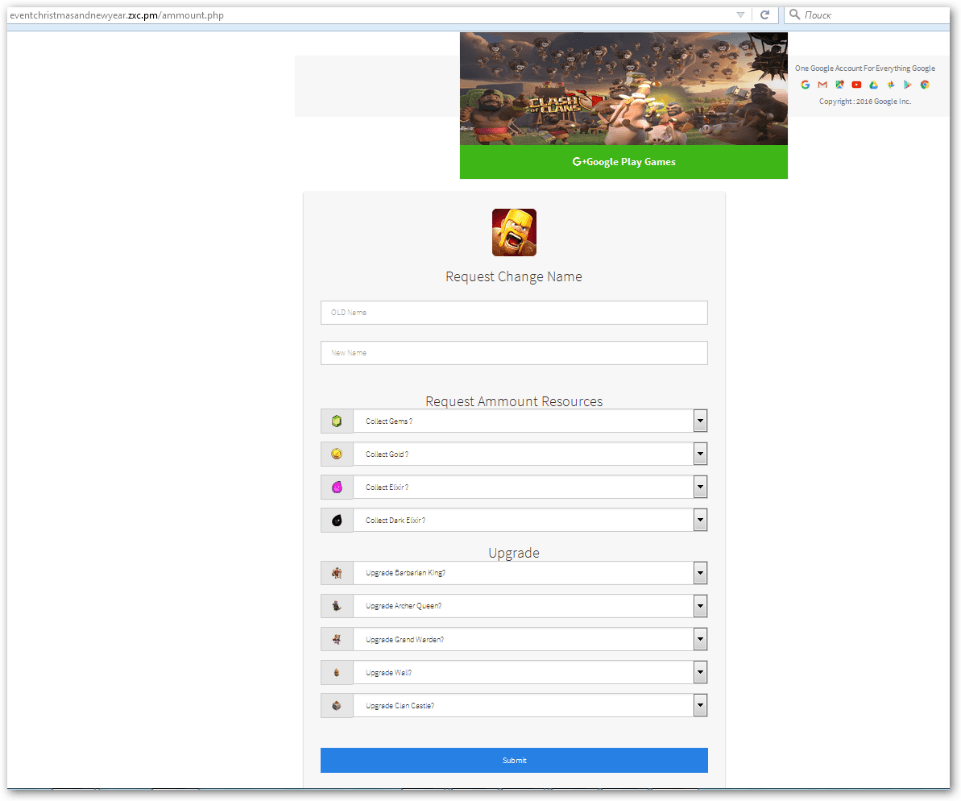Screen dimensions: 961x801
Task: Focus the OLD Name input field
Action: click(514, 313)
